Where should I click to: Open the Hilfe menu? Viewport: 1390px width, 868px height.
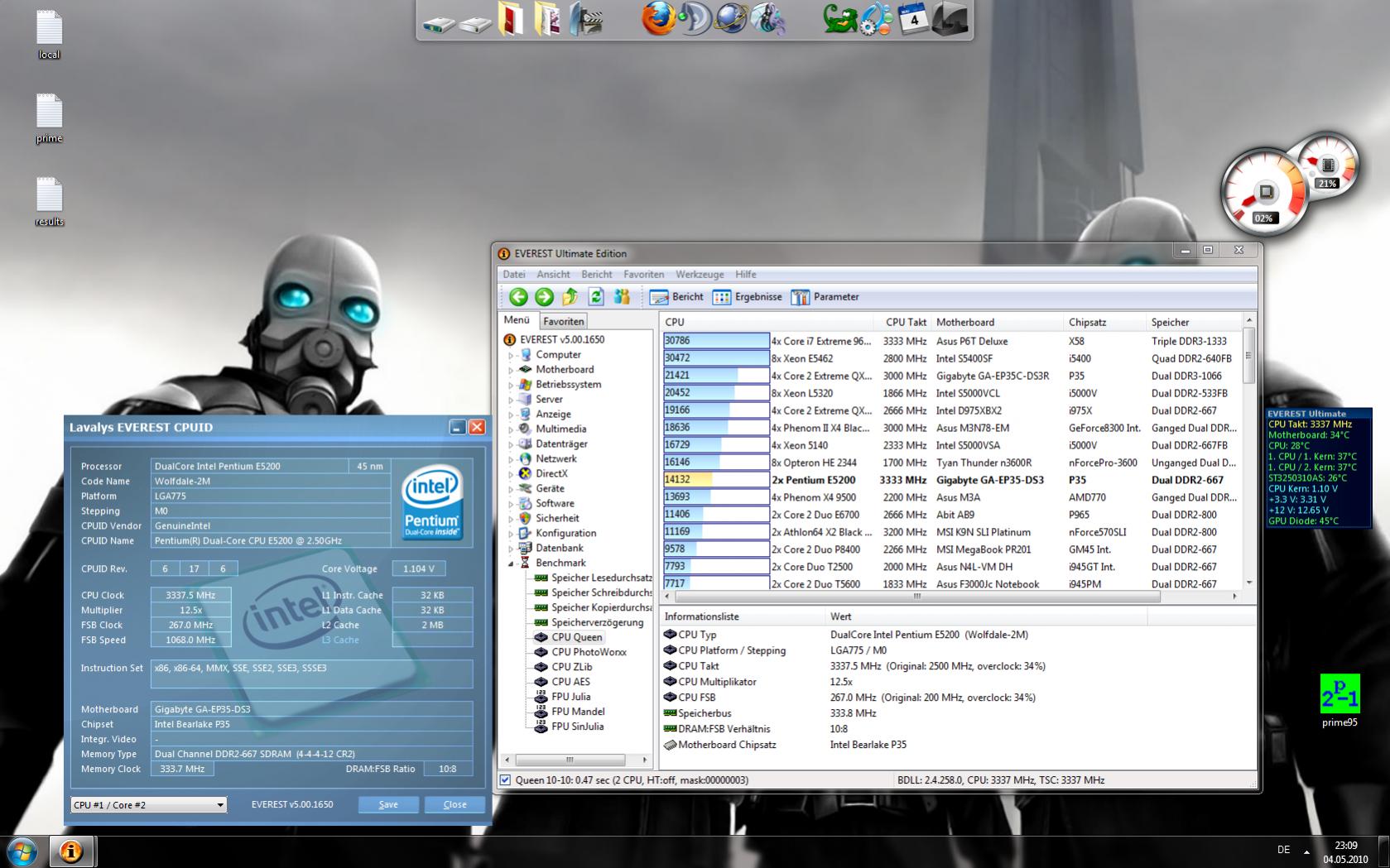coord(746,274)
